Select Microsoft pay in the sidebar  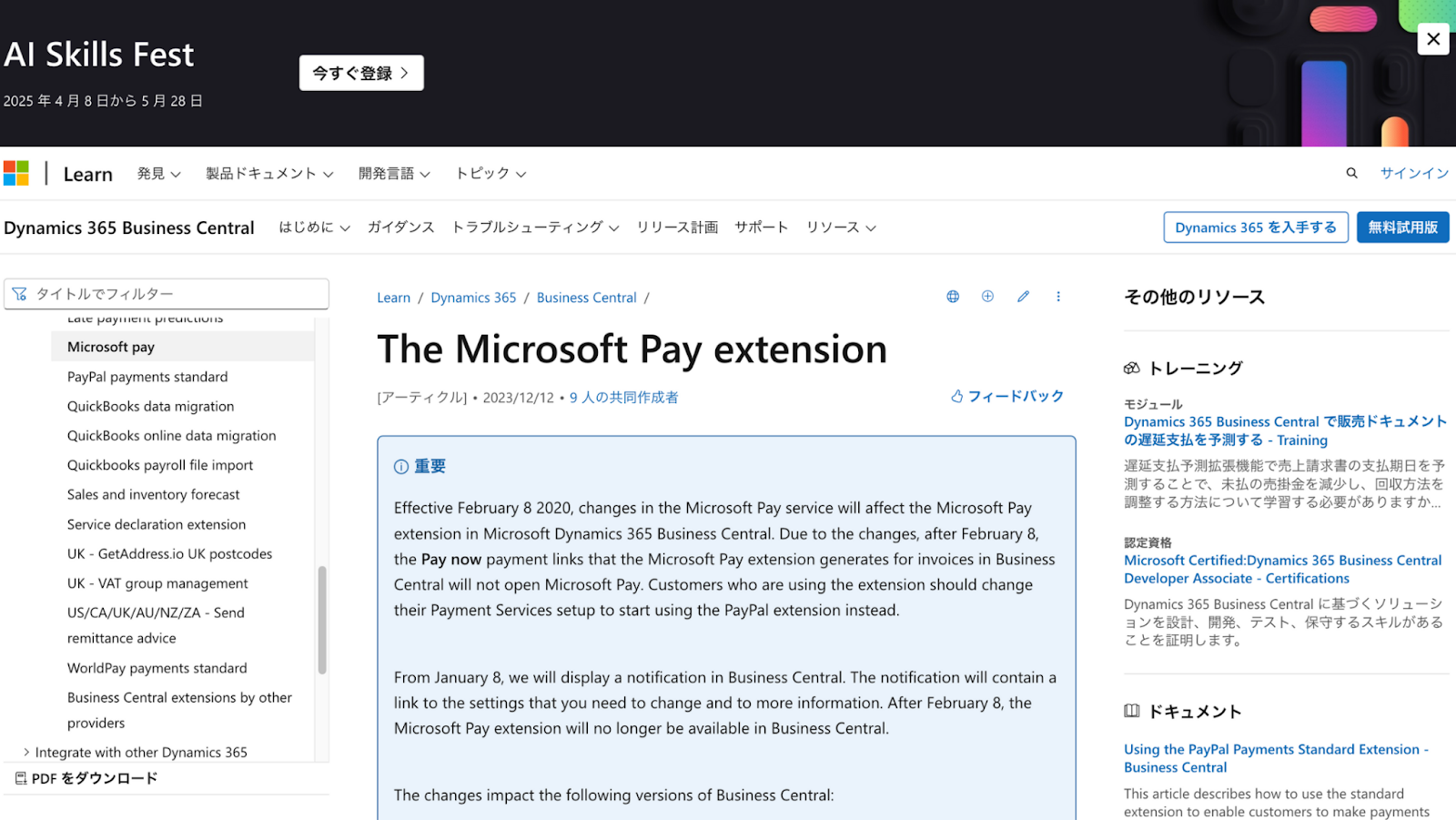(x=183, y=347)
